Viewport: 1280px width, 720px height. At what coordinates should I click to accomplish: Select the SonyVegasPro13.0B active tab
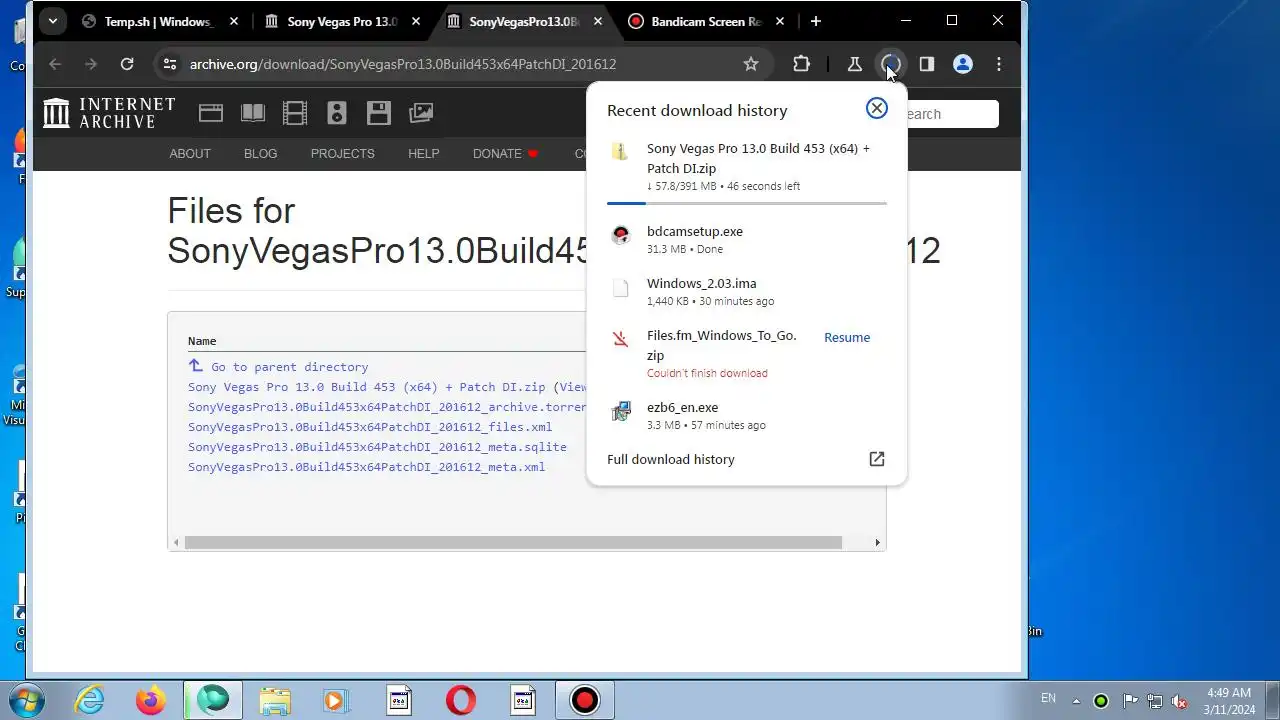coord(524,21)
